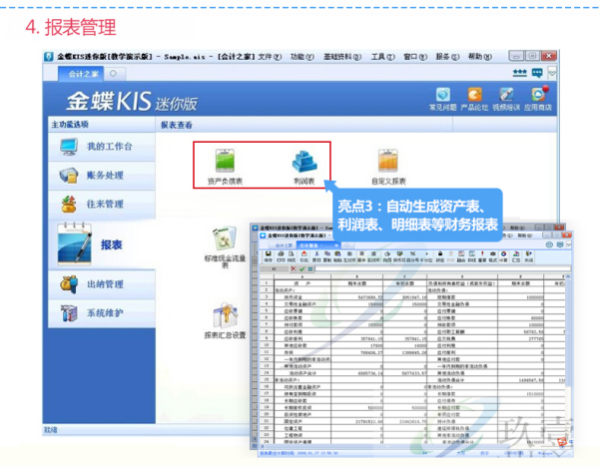Open the 窗口 menu
The height and width of the screenshot is (469, 600).
[x=415, y=57]
